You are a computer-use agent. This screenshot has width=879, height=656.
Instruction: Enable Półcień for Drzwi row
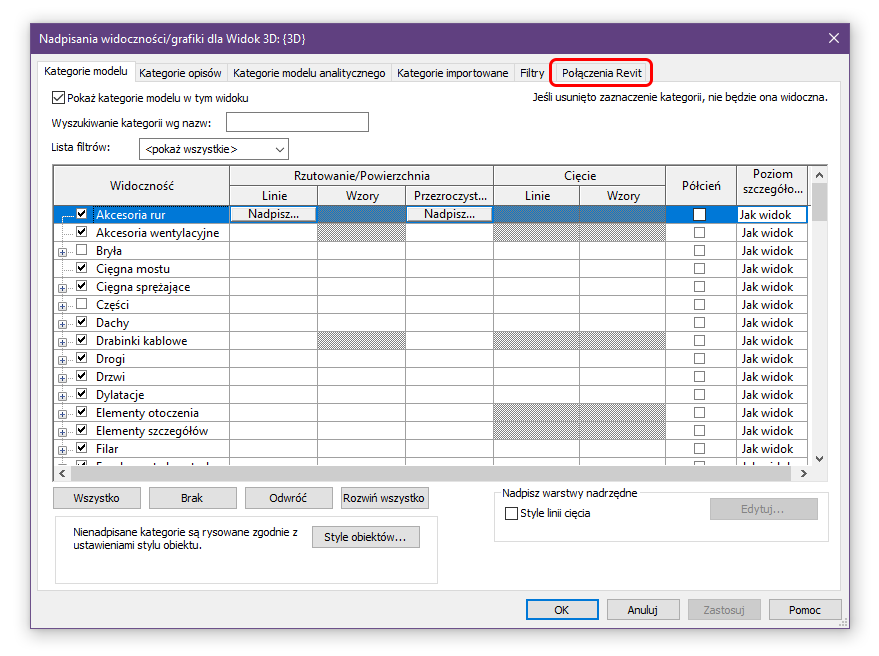pos(699,376)
